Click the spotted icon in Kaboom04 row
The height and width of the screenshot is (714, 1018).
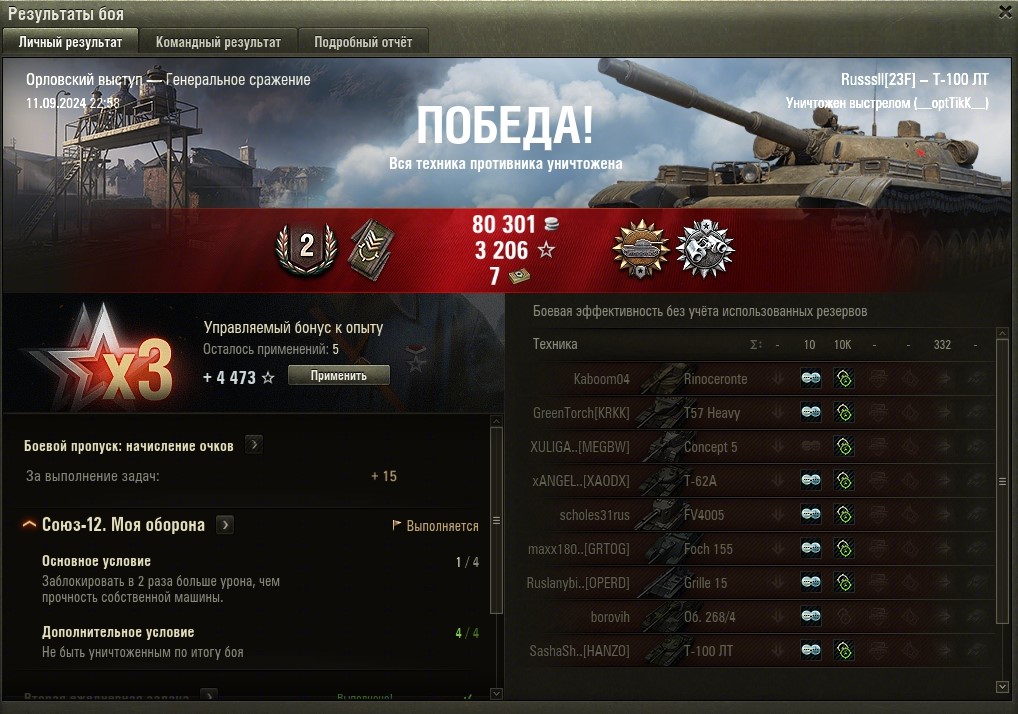tap(811, 378)
